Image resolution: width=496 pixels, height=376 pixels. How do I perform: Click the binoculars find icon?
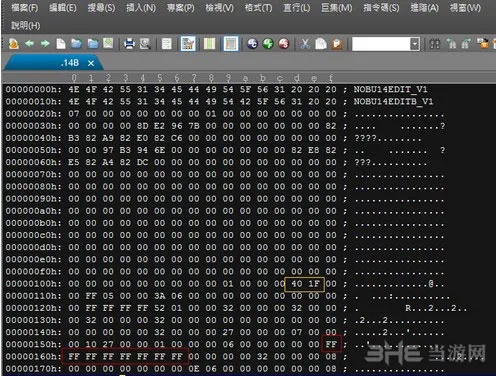[435, 44]
